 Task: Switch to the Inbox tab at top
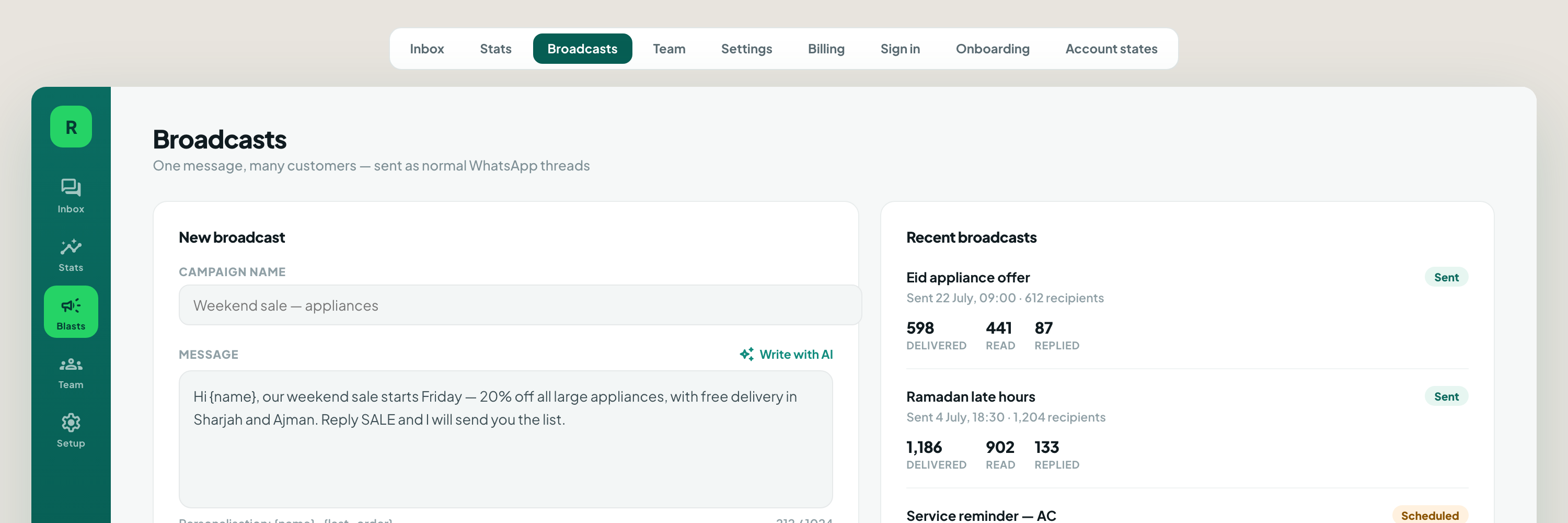[x=426, y=49]
